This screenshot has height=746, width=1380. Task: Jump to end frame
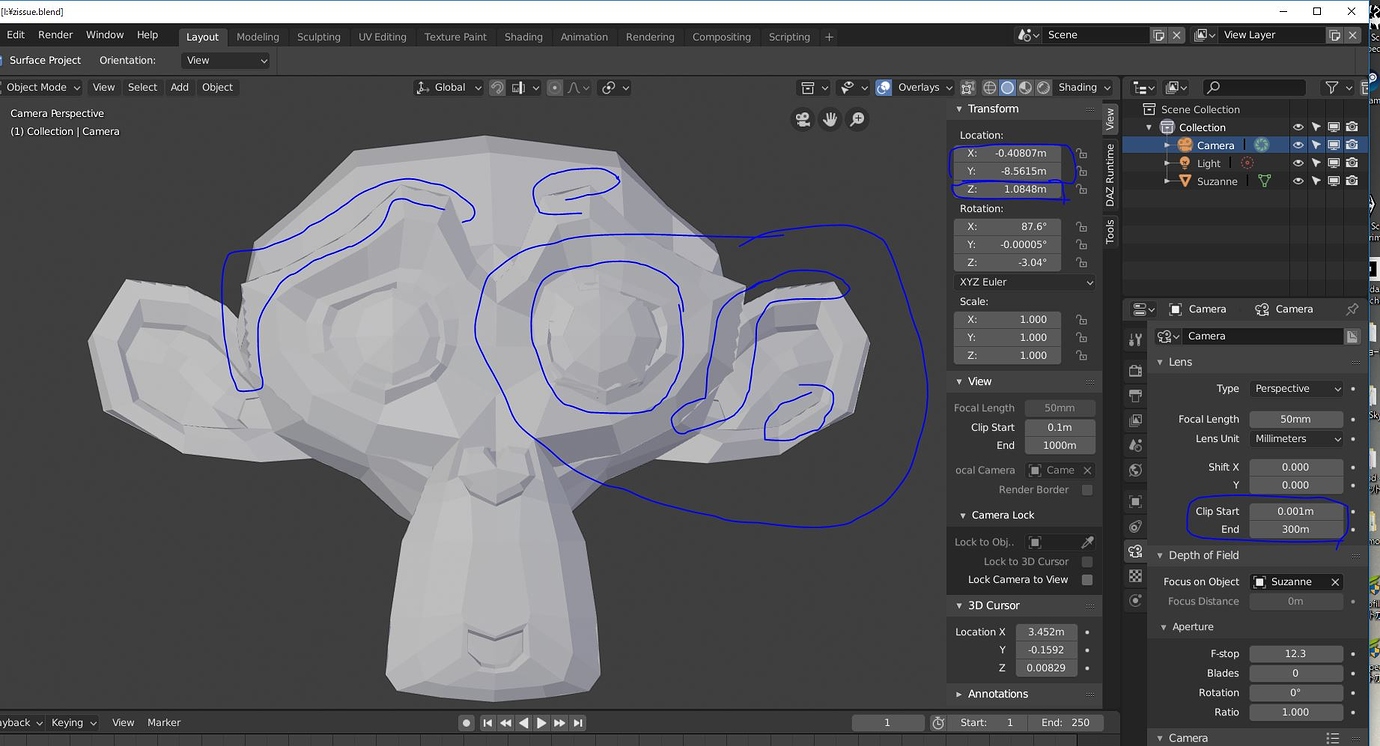coord(578,723)
